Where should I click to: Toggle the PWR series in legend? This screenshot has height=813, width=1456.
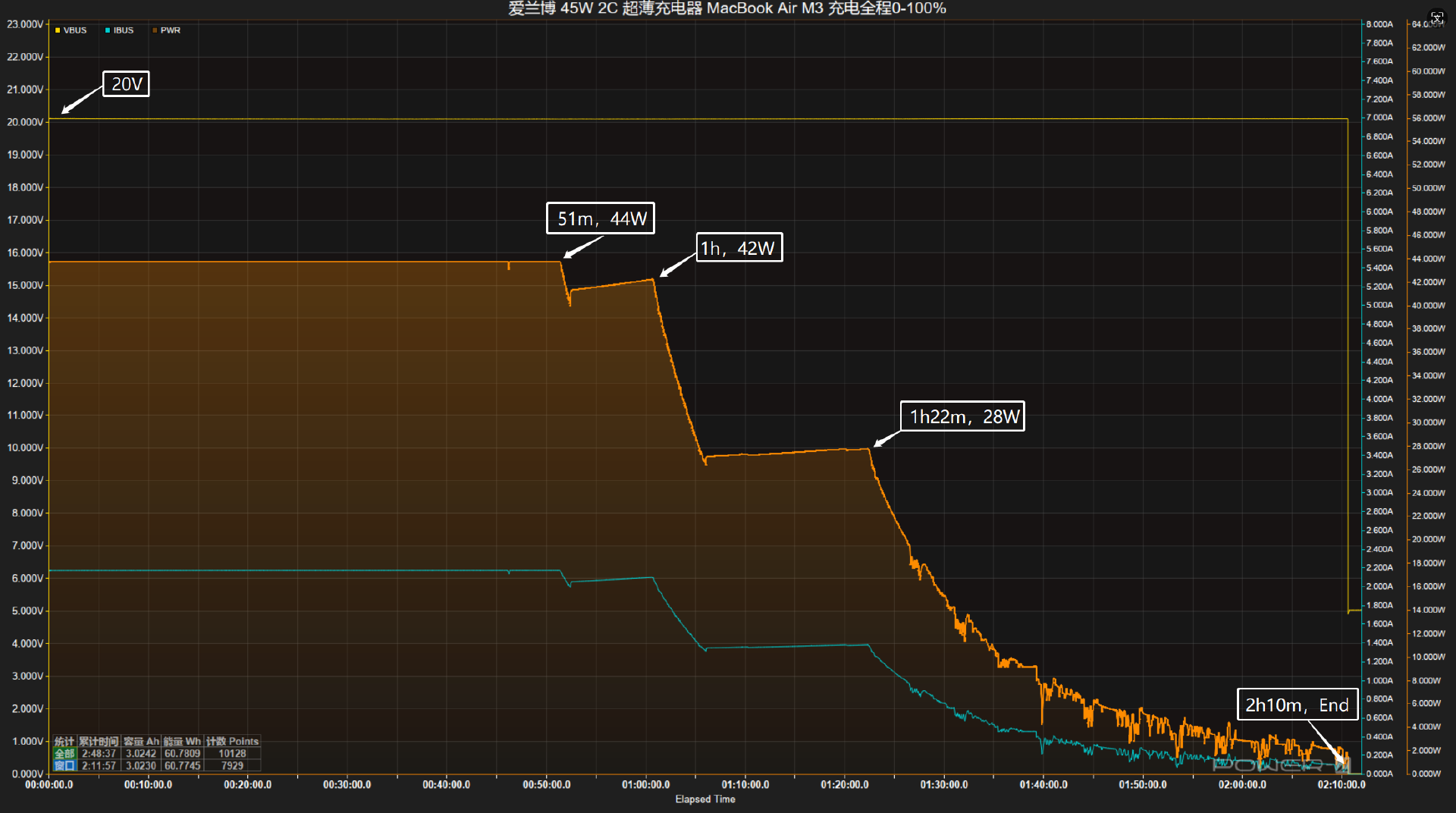point(166,30)
